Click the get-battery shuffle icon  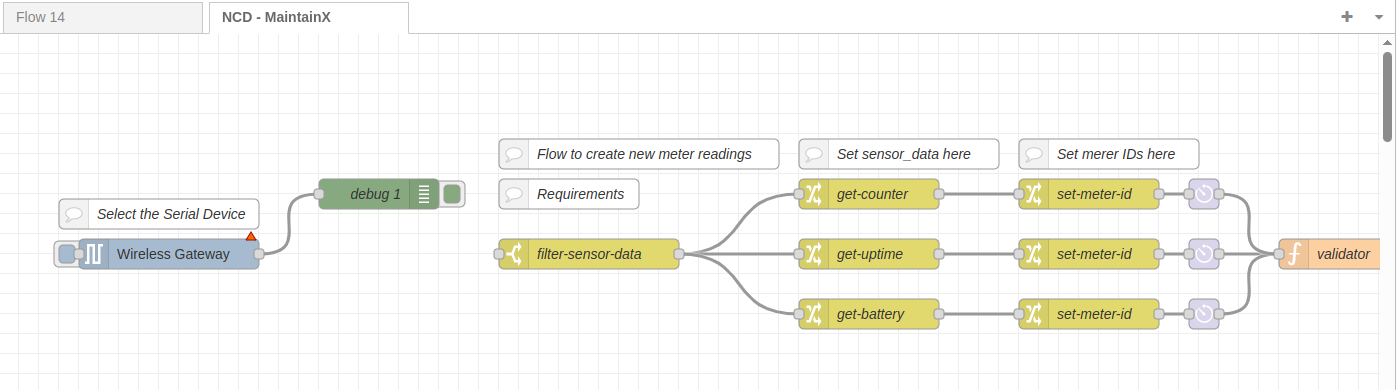(x=814, y=314)
